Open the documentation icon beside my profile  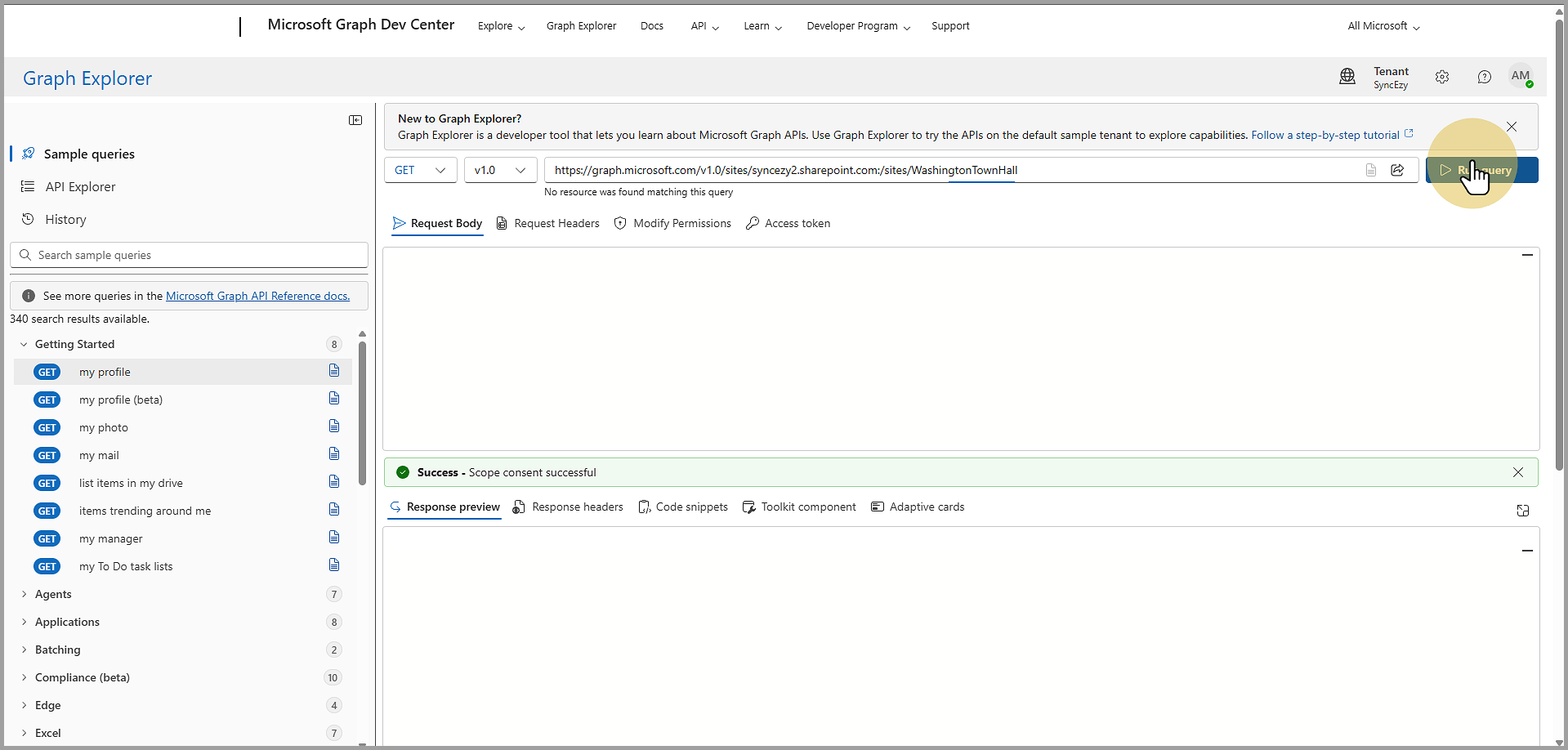coord(334,371)
